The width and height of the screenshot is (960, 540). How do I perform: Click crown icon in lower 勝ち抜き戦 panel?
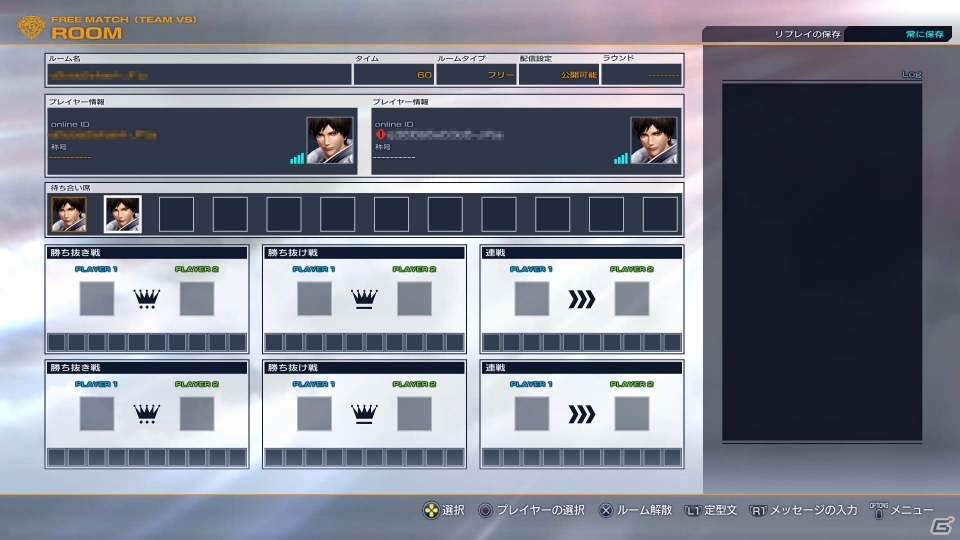[147, 414]
